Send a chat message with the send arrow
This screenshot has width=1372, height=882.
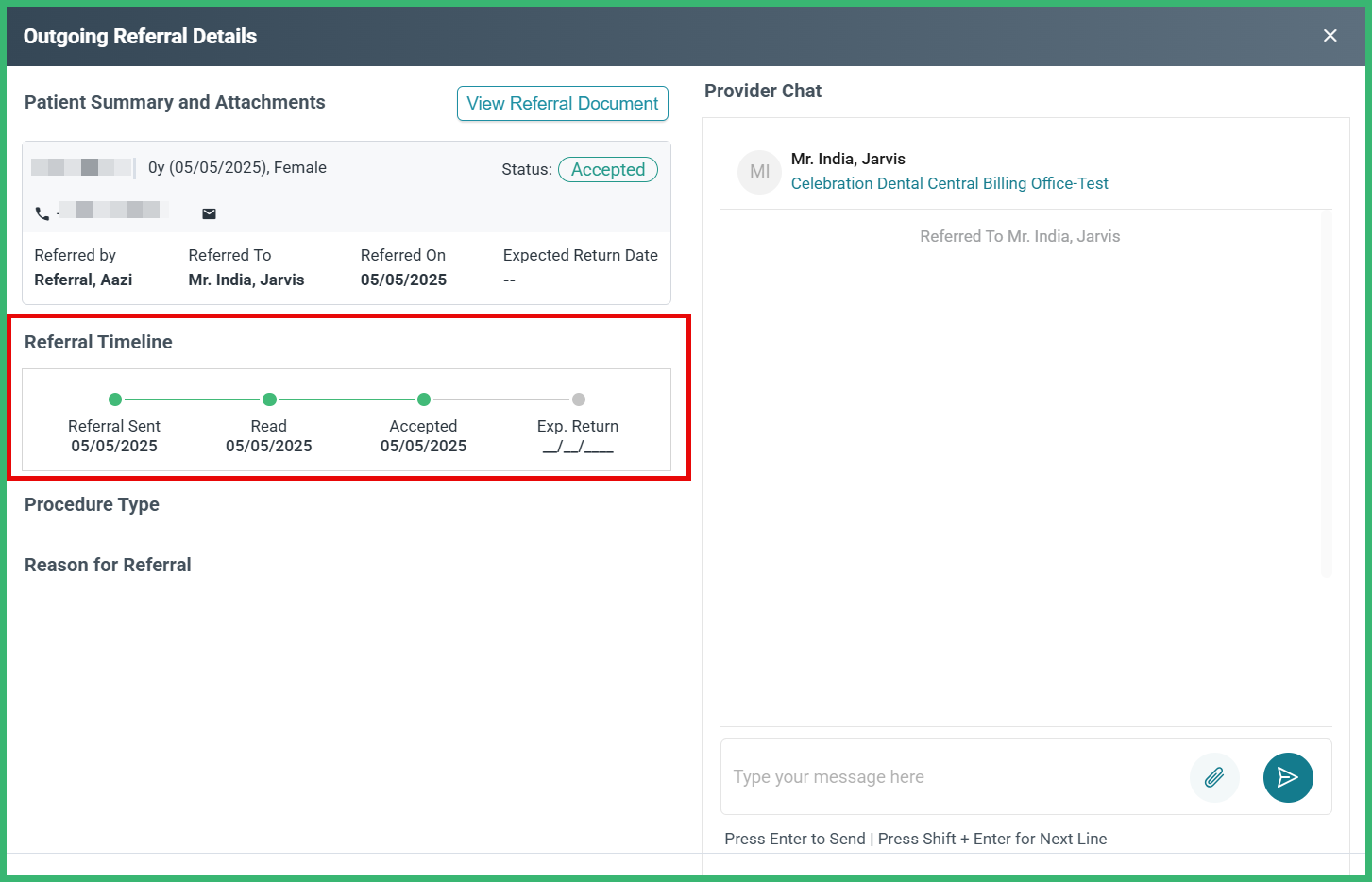point(1288,777)
